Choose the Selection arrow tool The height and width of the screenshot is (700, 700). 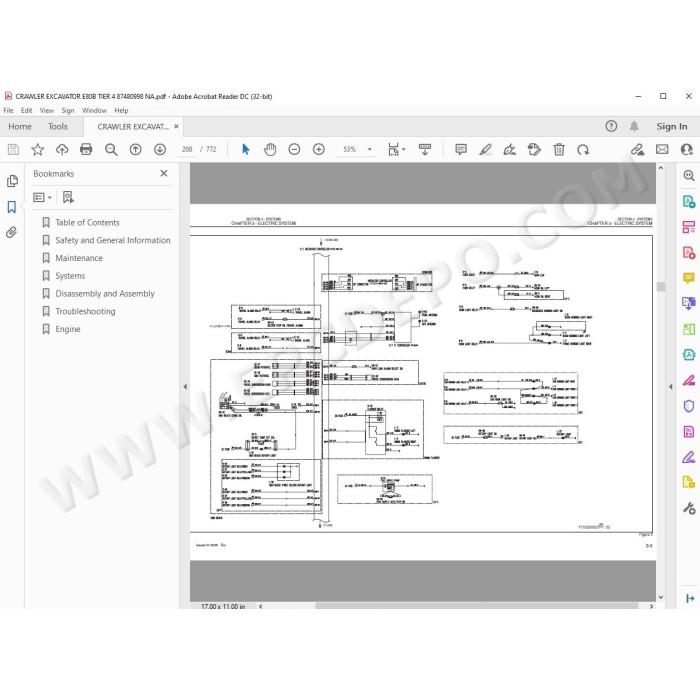point(245,149)
